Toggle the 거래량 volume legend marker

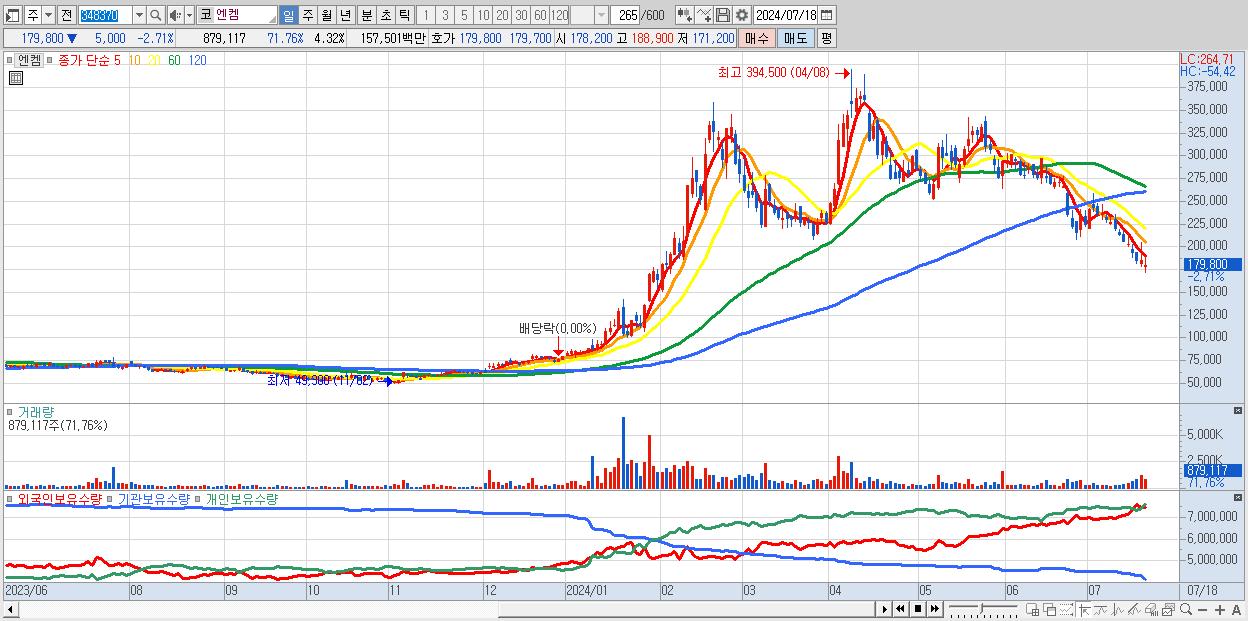click(9, 412)
